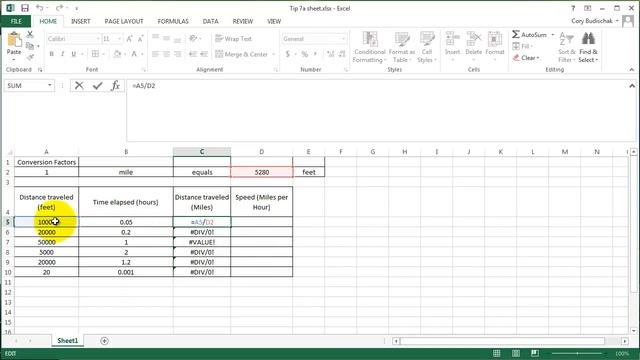The width and height of the screenshot is (640, 360).
Task: Open the General number format dropdown
Action: 343,39
